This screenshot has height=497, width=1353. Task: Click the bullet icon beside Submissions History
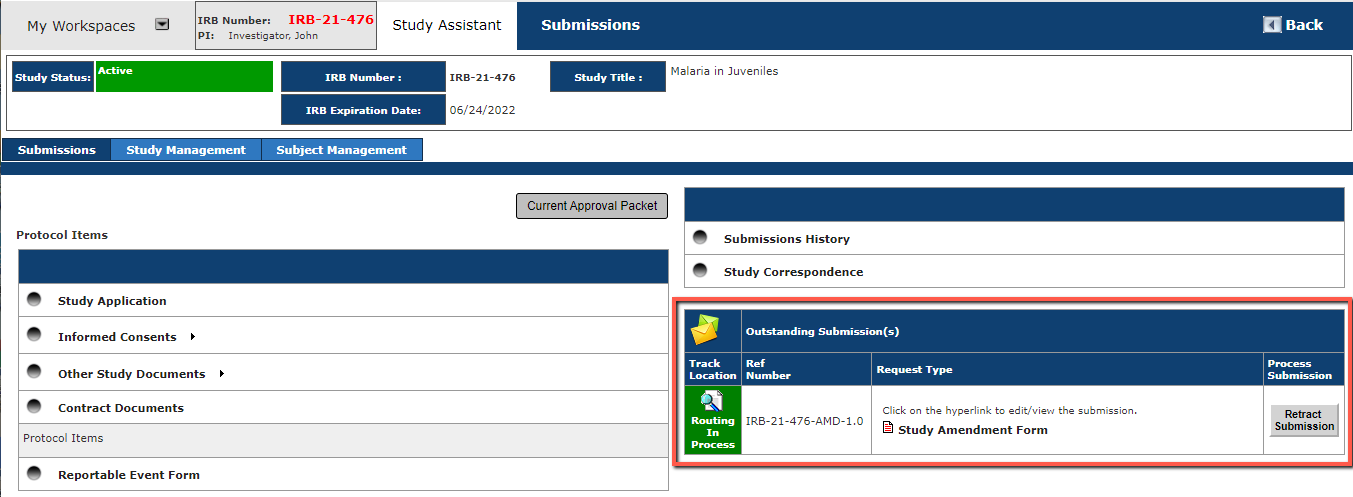click(x=701, y=238)
